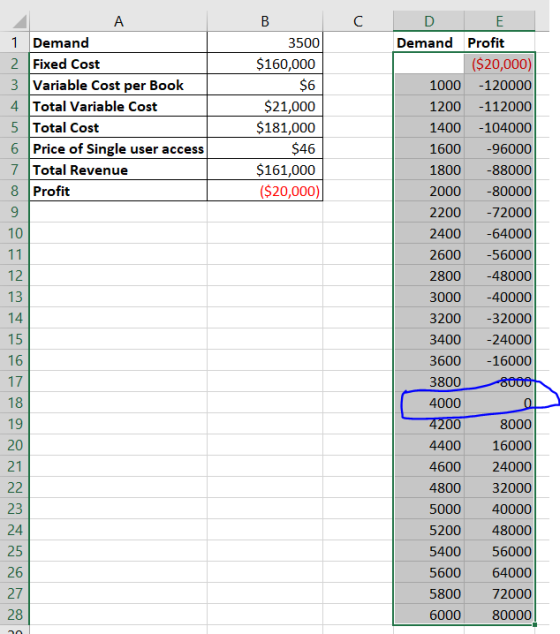Click the 'Profit' header in column E
The width and height of the screenshot is (560, 634).
click(500, 42)
